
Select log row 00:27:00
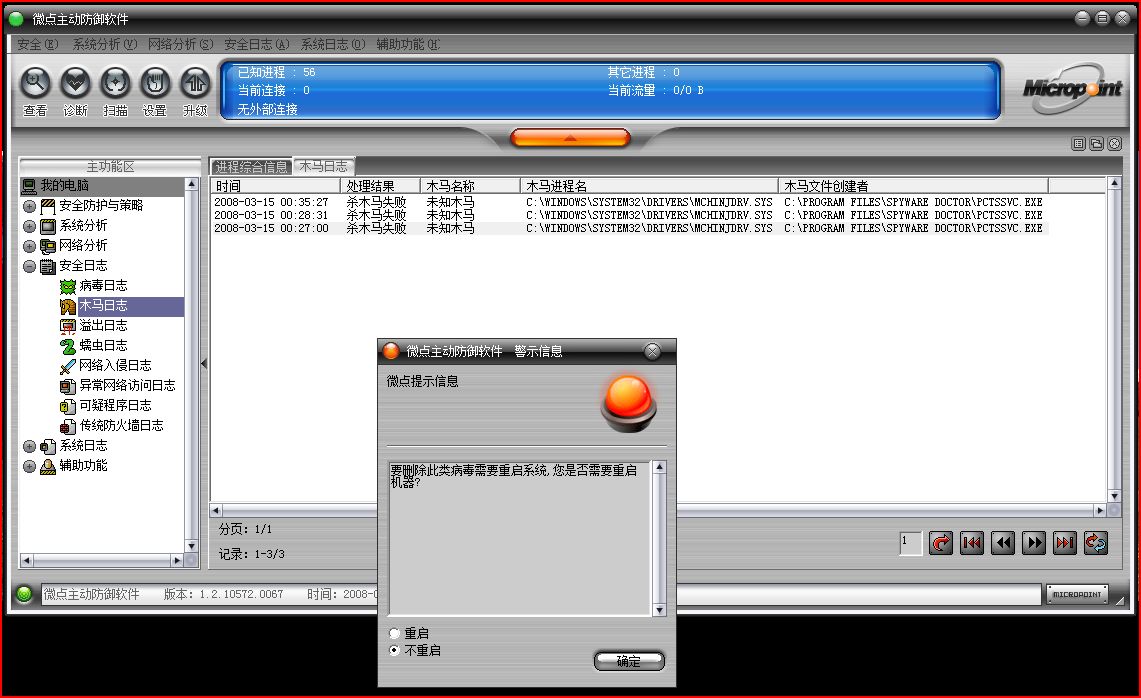[x=629, y=229]
